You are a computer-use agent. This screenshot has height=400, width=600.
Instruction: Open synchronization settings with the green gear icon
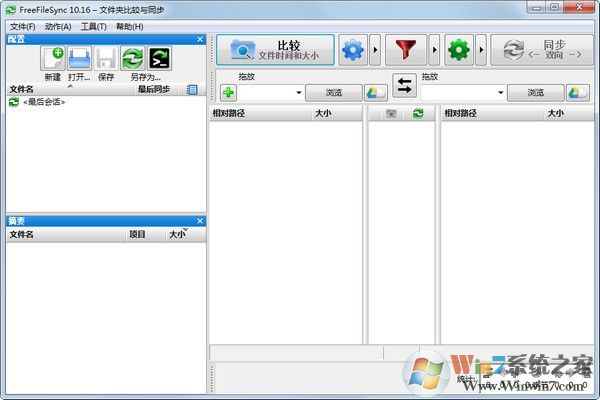click(459, 50)
